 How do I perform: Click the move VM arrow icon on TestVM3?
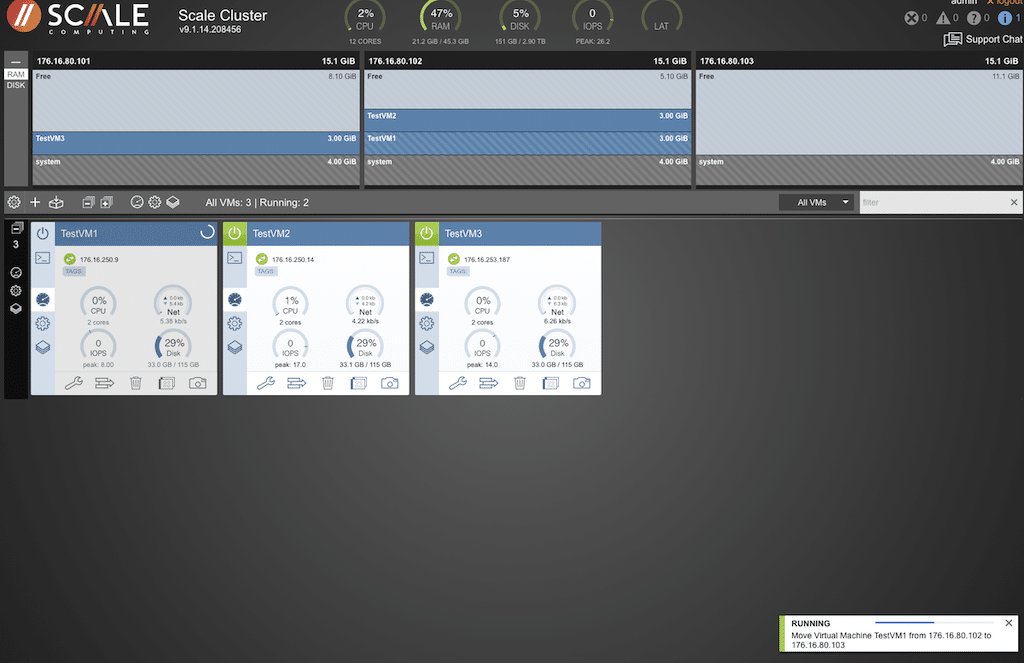[x=488, y=383]
